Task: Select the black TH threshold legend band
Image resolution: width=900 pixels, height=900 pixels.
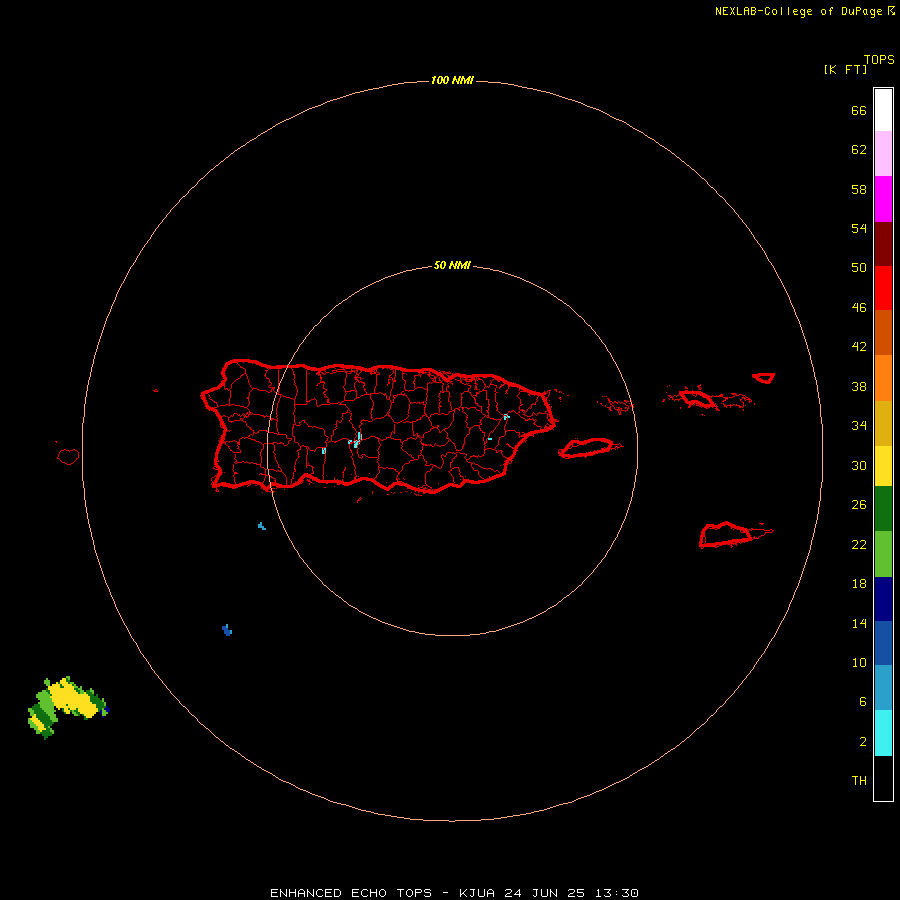Action: (883, 778)
